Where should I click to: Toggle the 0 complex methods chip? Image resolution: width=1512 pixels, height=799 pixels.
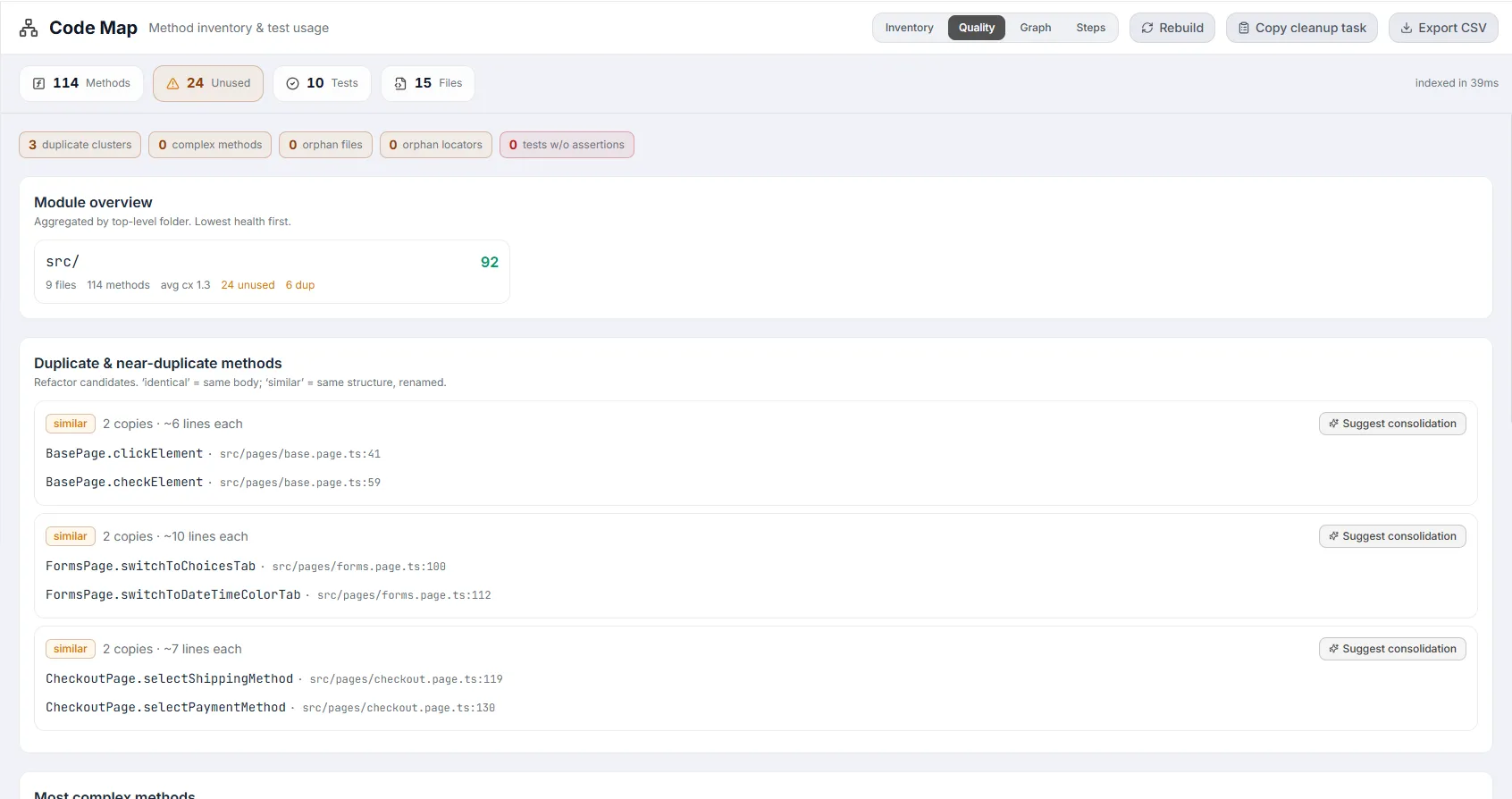tap(210, 145)
